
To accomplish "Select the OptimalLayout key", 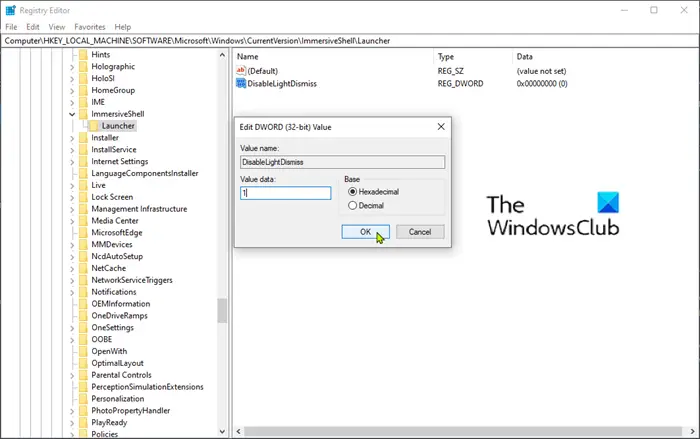I will pos(117,363).
